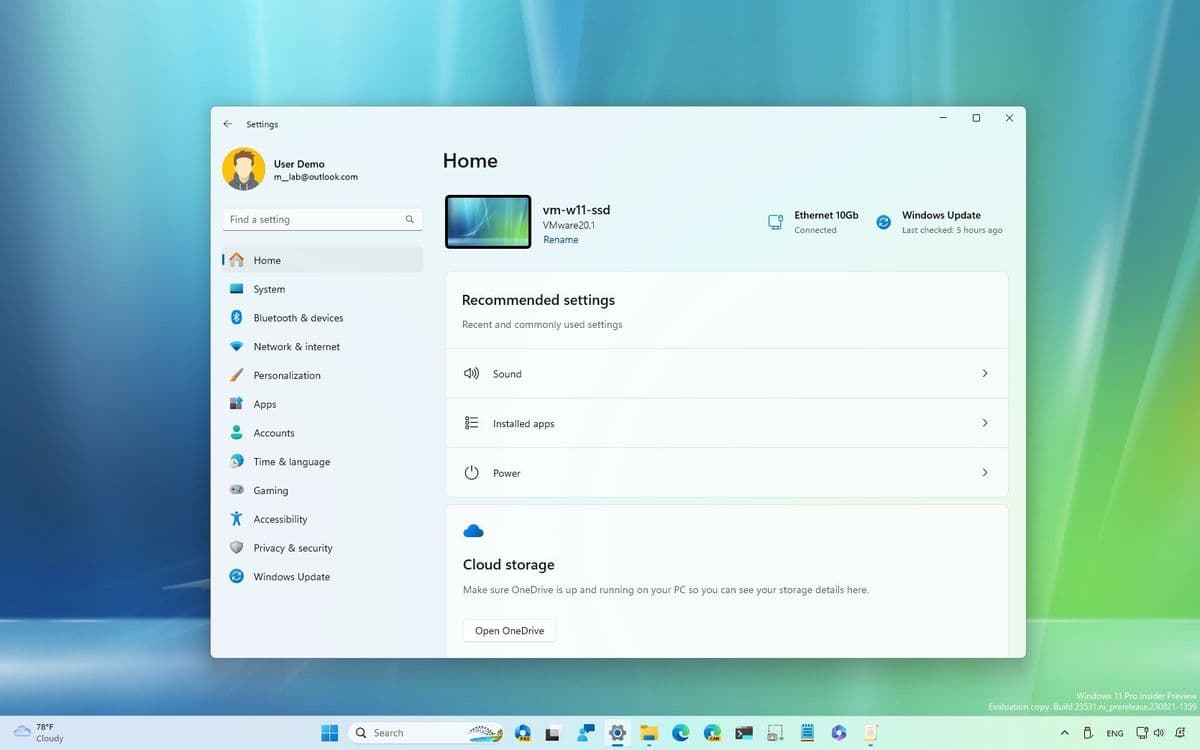Select Home in the settings navigation

point(266,260)
